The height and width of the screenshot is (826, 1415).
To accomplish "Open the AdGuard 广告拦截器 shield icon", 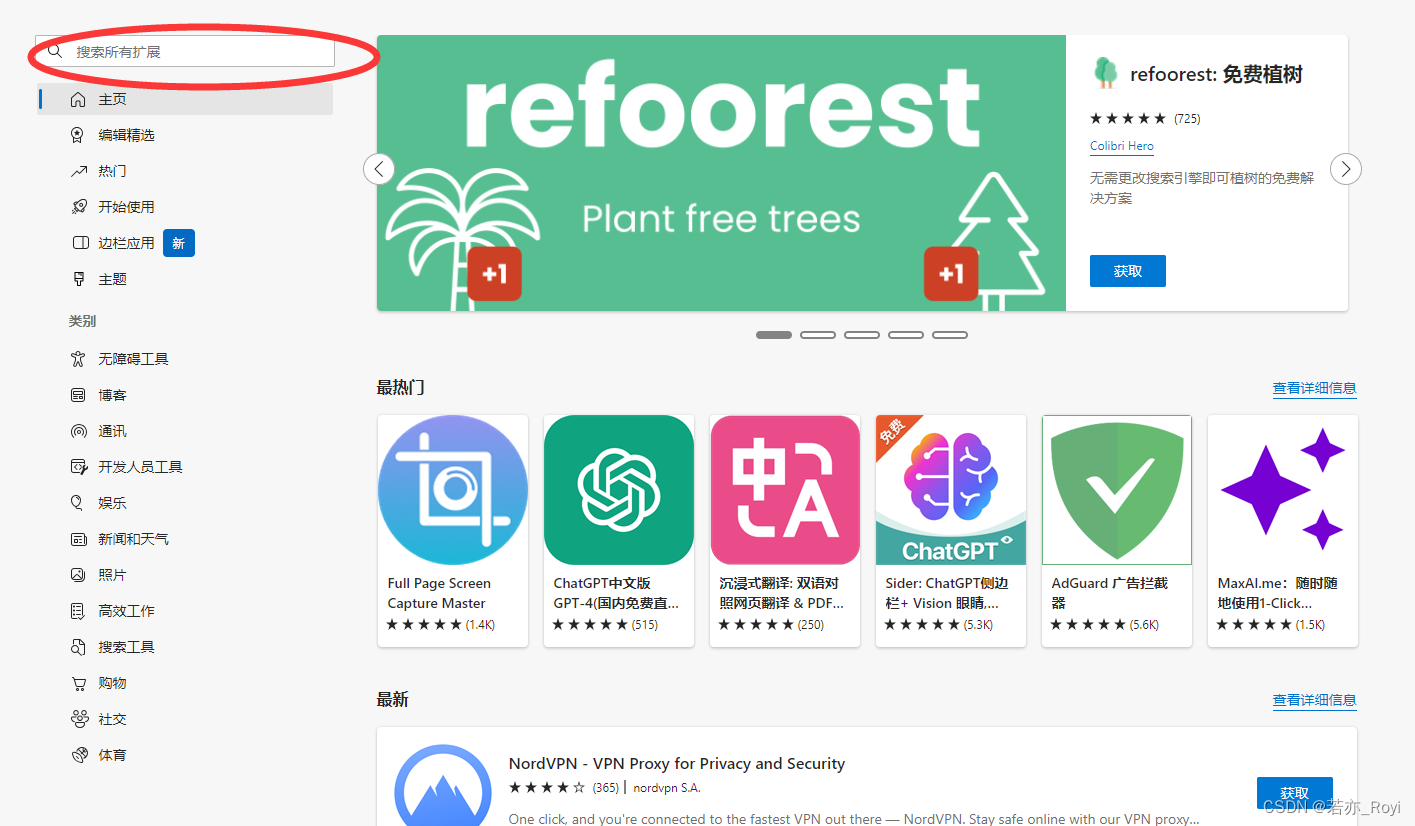I will (1117, 490).
